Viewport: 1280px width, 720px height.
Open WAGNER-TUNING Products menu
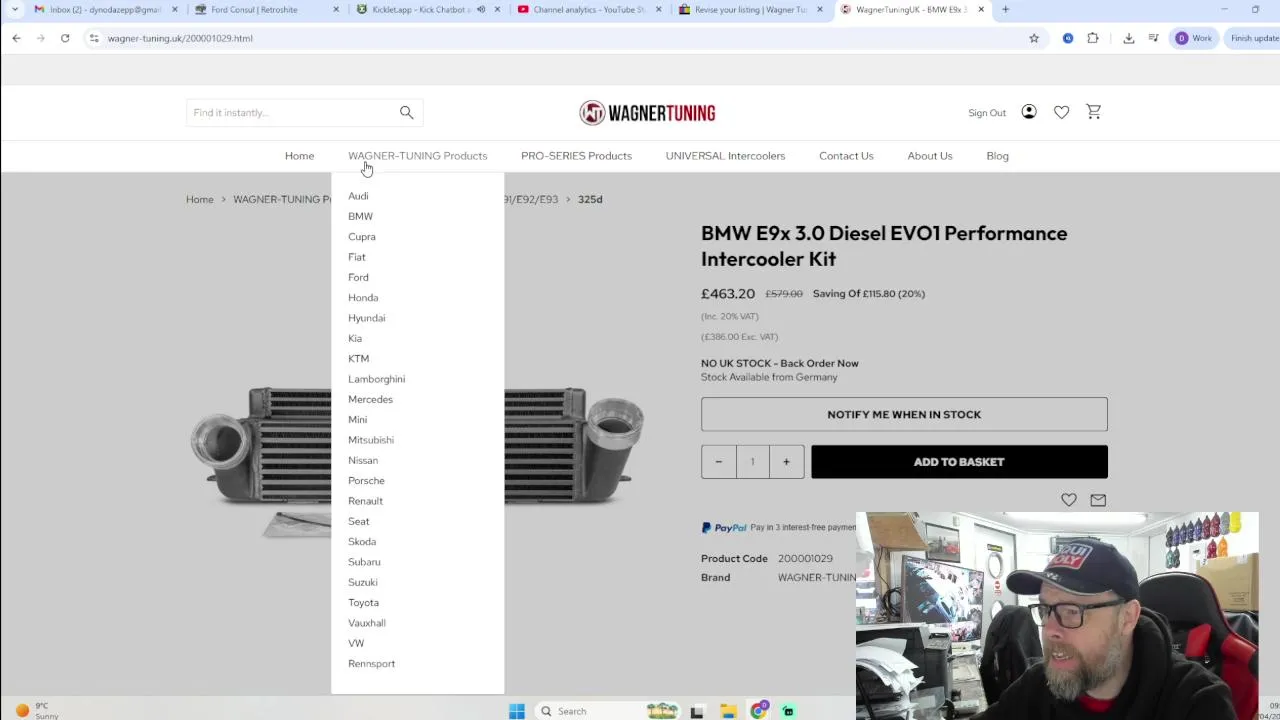[x=417, y=156]
